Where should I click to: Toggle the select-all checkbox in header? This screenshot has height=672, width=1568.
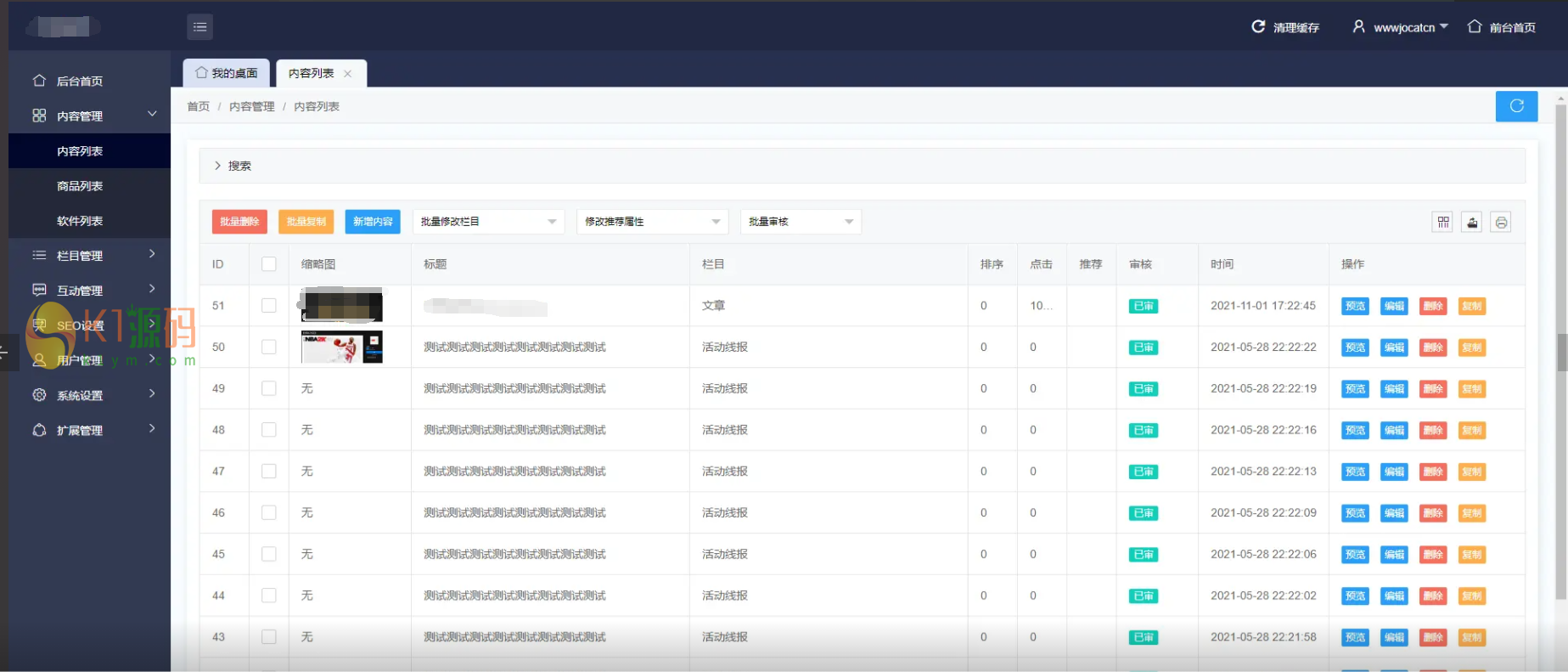point(269,264)
